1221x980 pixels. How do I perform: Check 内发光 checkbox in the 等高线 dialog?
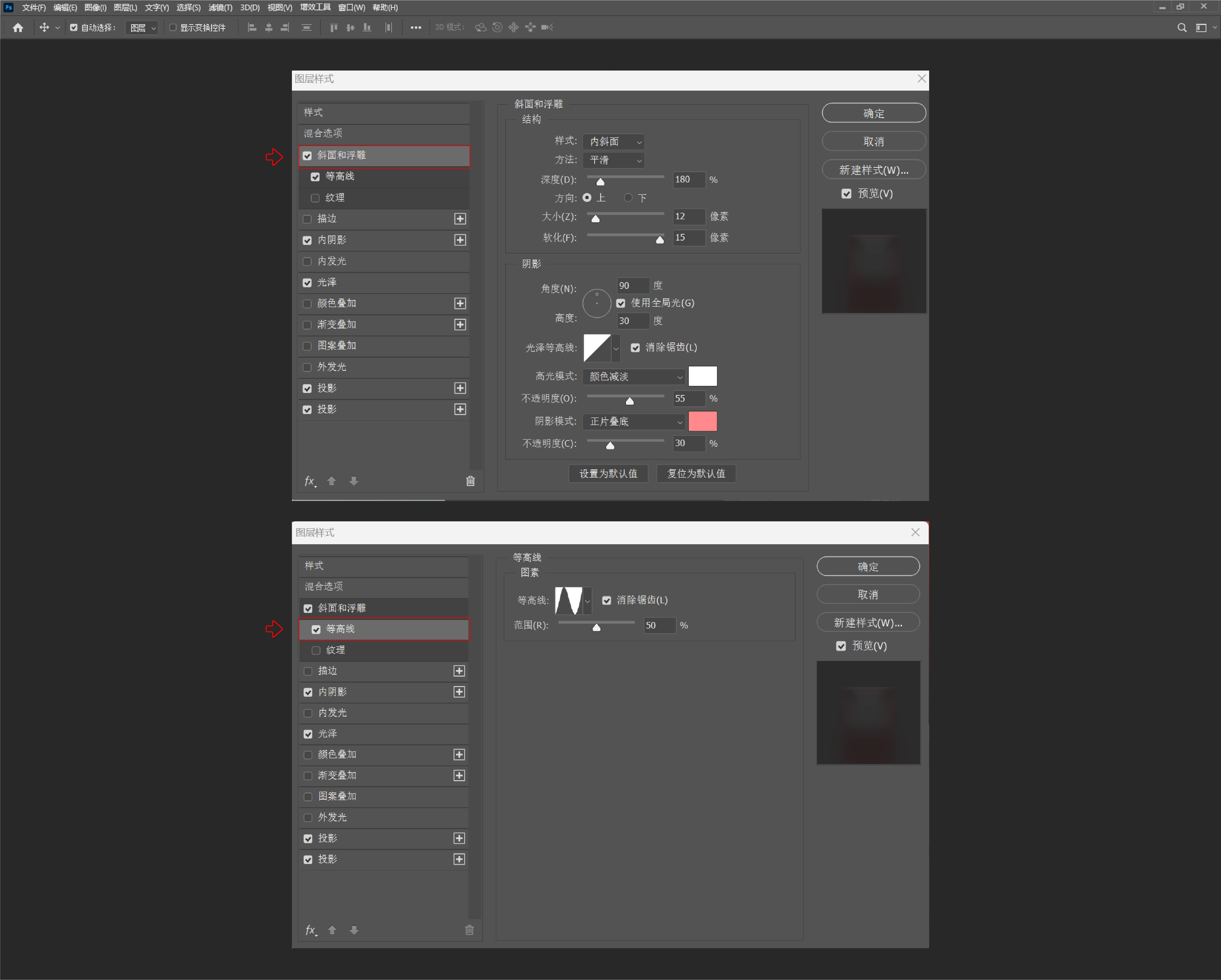(308, 713)
